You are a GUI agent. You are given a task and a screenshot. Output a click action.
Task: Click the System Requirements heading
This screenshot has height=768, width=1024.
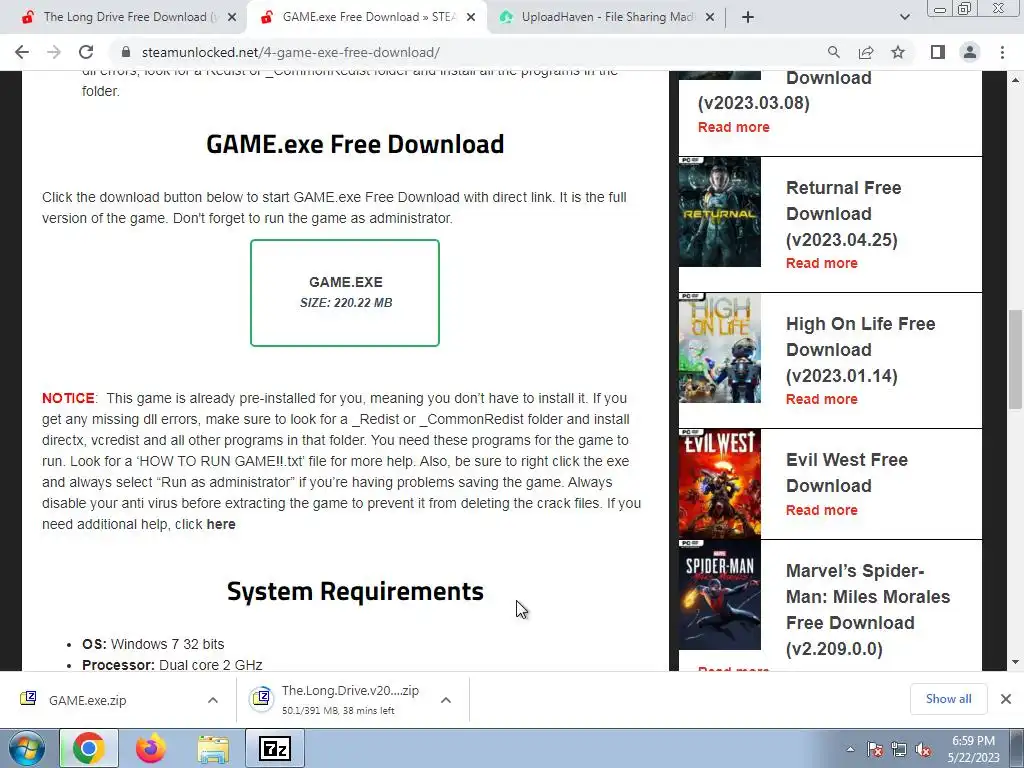point(355,591)
